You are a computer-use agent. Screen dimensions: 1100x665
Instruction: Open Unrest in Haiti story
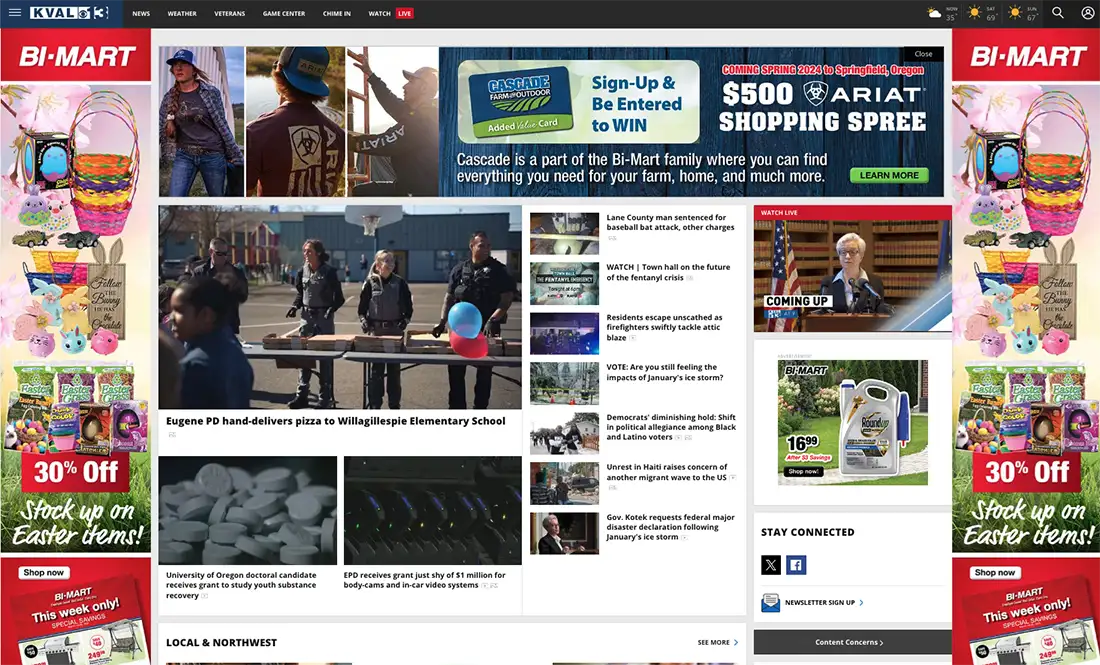667,472
